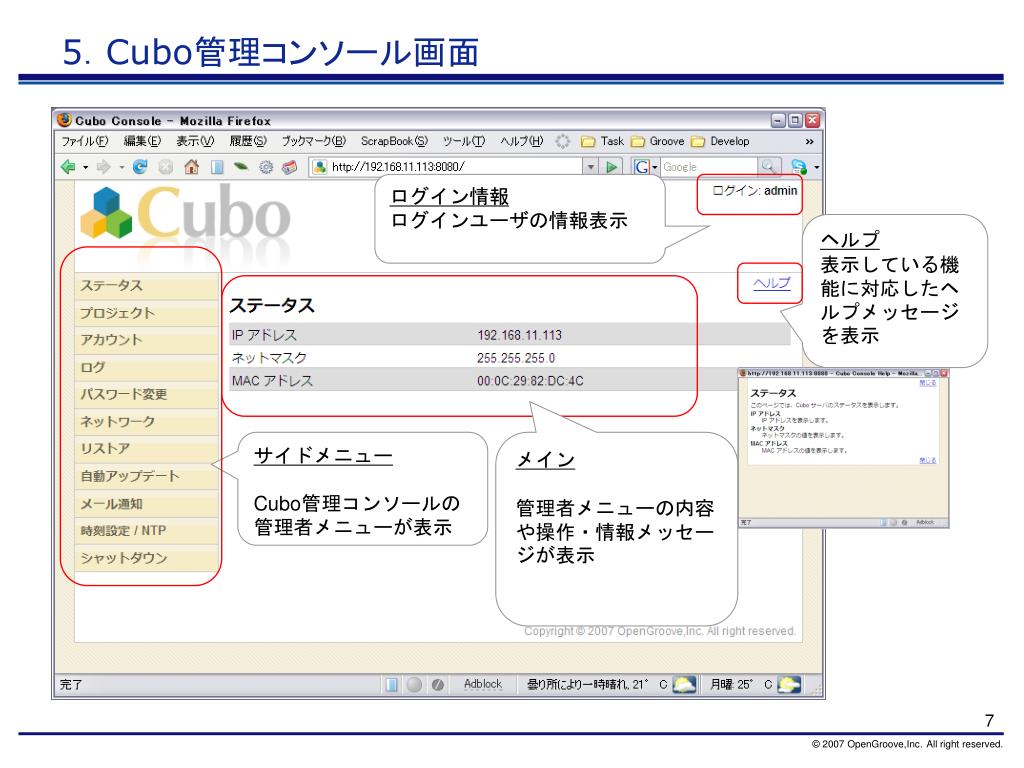Screen dimensions: 1024x768
Task: Click the Google search input field
Action: (709, 167)
